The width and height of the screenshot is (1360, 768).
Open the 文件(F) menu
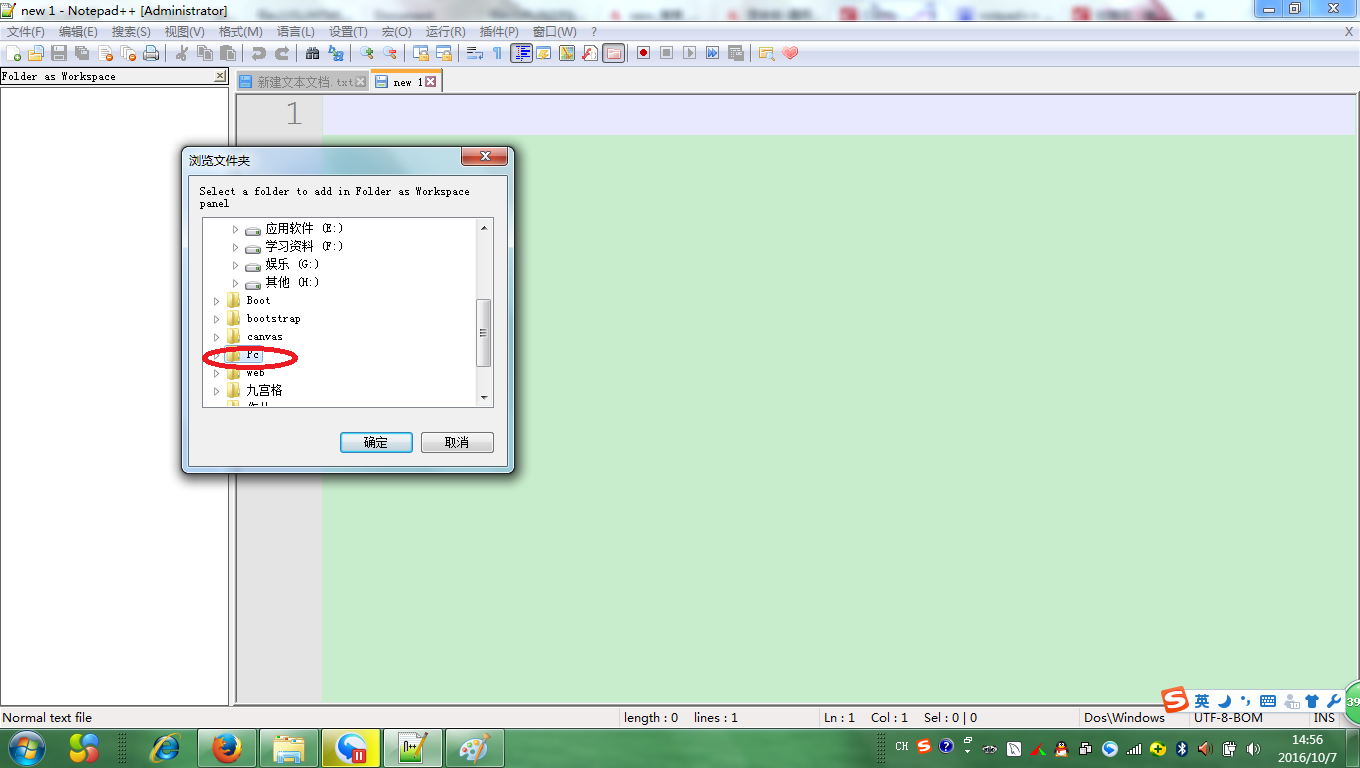pyautogui.click(x=26, y=32)
